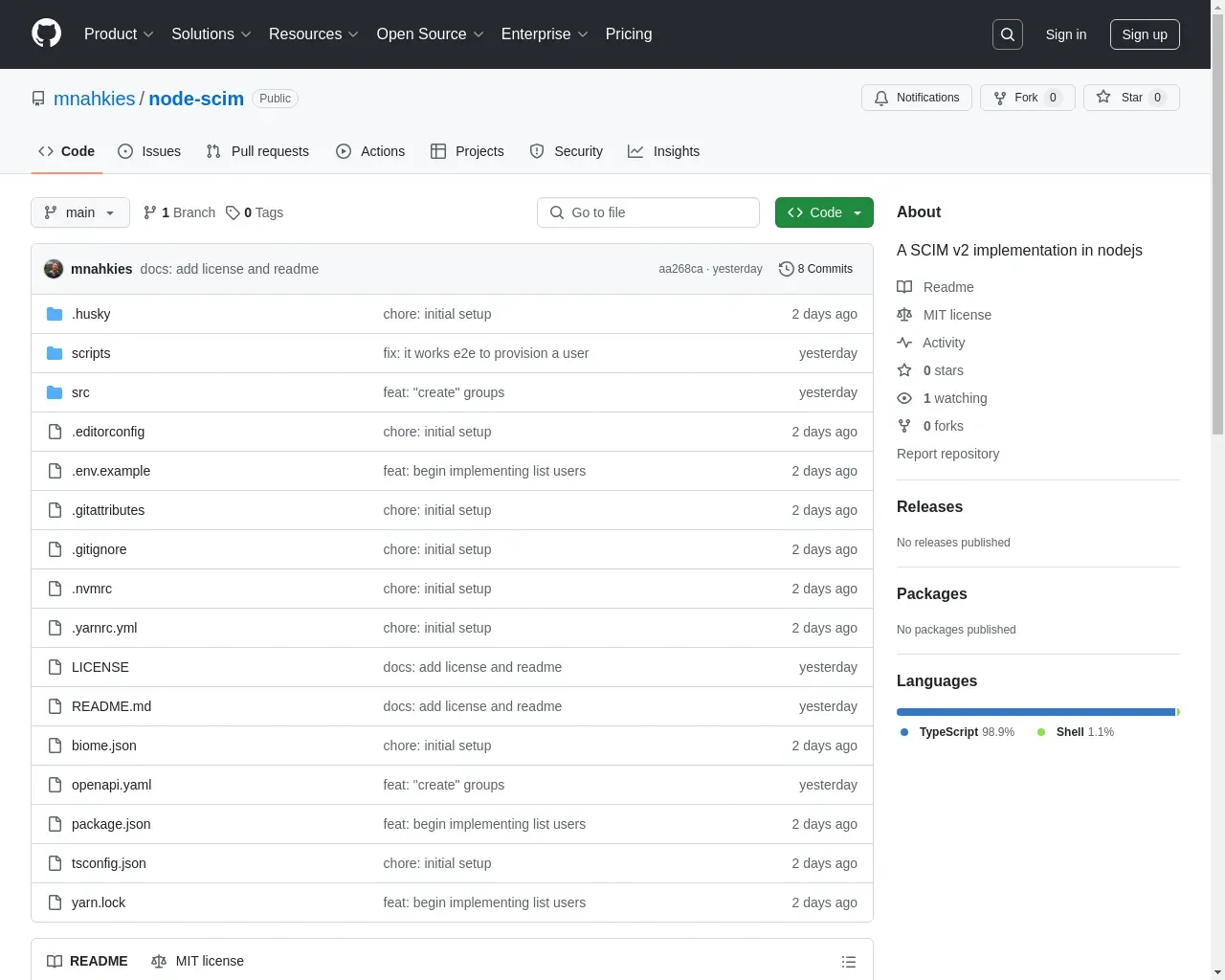The height and width of the screenshot is (980, 1225).
Task: Click the Sign up button
Action: coord(1145,34)
